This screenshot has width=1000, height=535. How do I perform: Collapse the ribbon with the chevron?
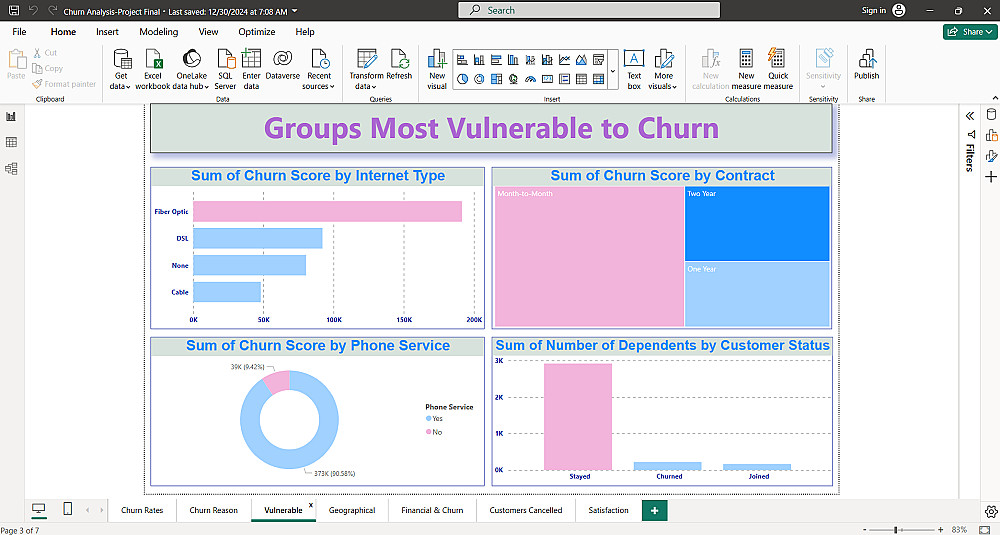(x=995, y=98)
